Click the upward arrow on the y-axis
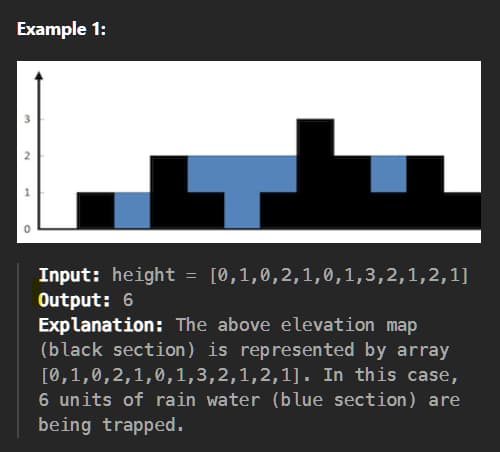This screenshot has width=500, height=452. (x=39, y=76)
